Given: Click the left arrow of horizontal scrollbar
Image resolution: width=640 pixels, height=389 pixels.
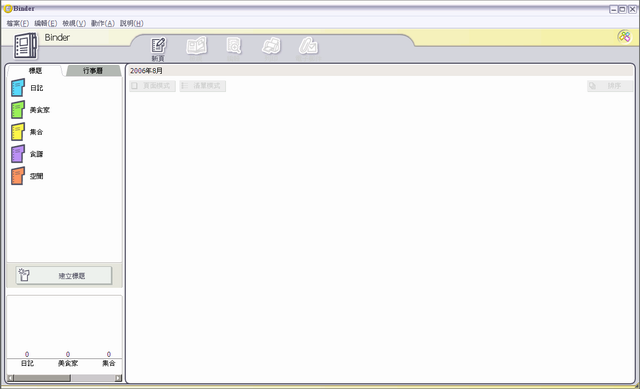Looking at the screenshot, I should coord(11,378).
